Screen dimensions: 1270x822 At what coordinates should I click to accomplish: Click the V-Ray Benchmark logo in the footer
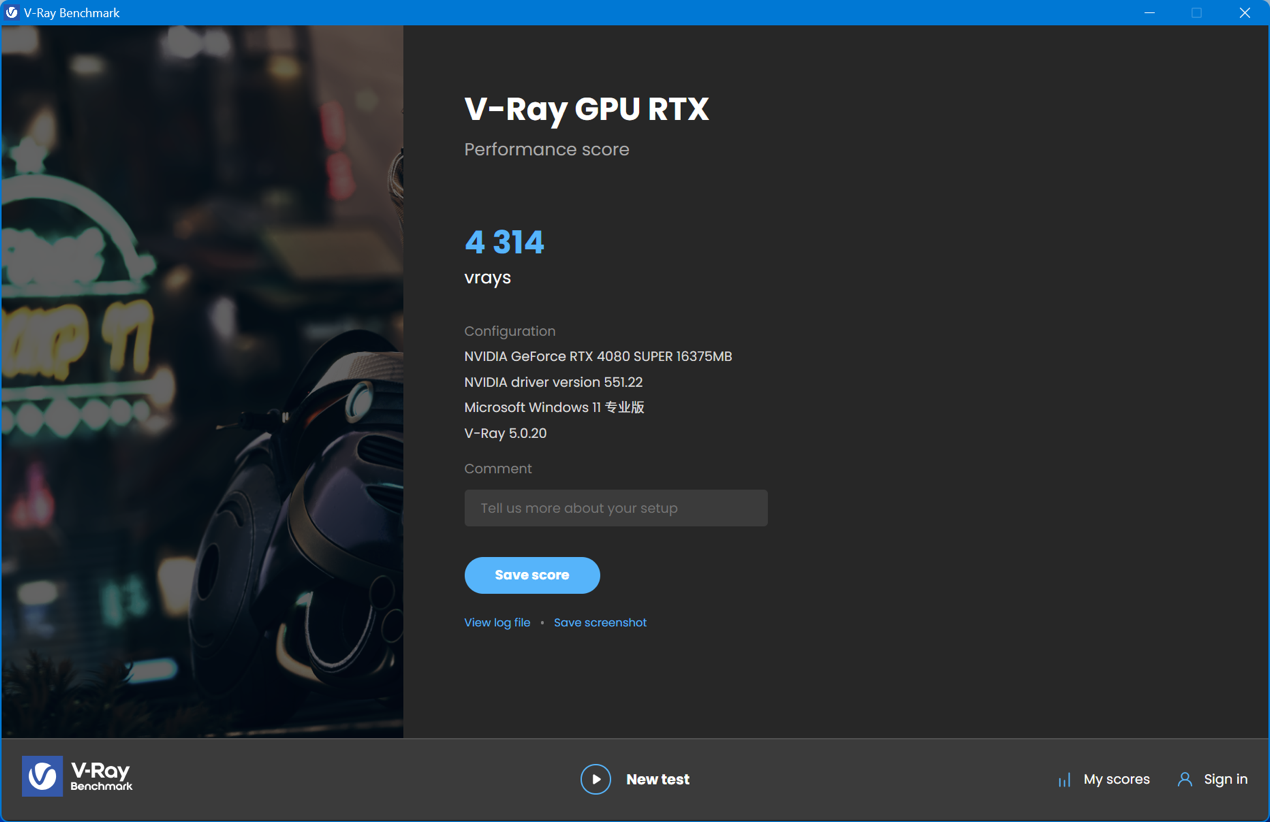pos(77,776)
